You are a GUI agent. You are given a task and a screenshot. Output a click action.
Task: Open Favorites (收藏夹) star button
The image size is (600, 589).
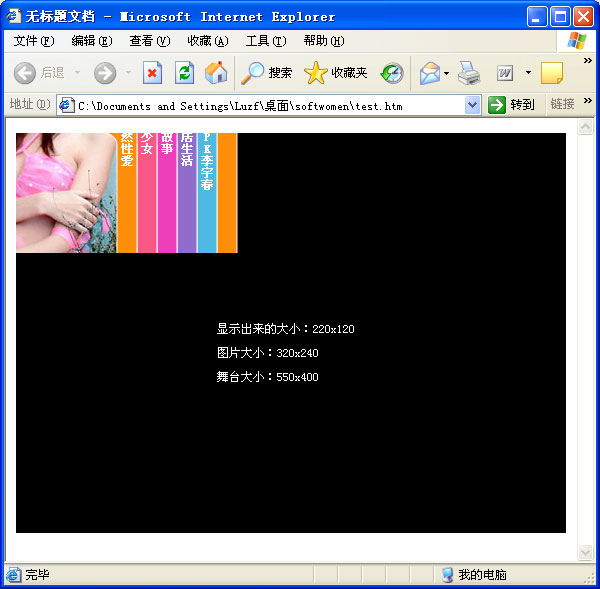[336, 73]
